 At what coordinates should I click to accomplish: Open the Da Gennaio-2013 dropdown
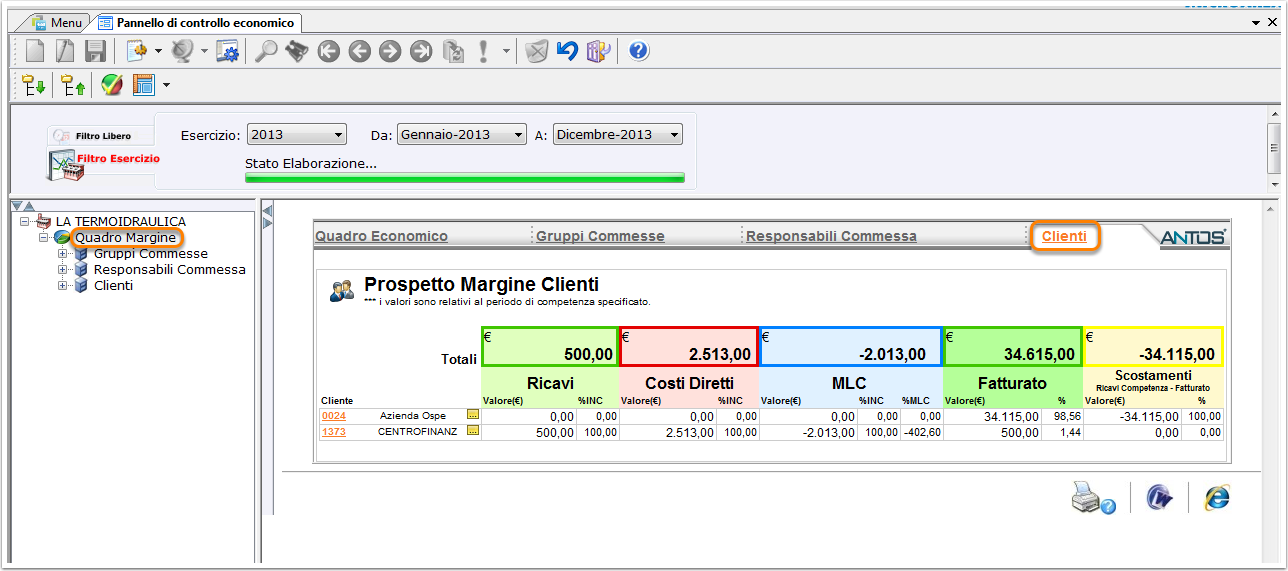coord(462,134)
